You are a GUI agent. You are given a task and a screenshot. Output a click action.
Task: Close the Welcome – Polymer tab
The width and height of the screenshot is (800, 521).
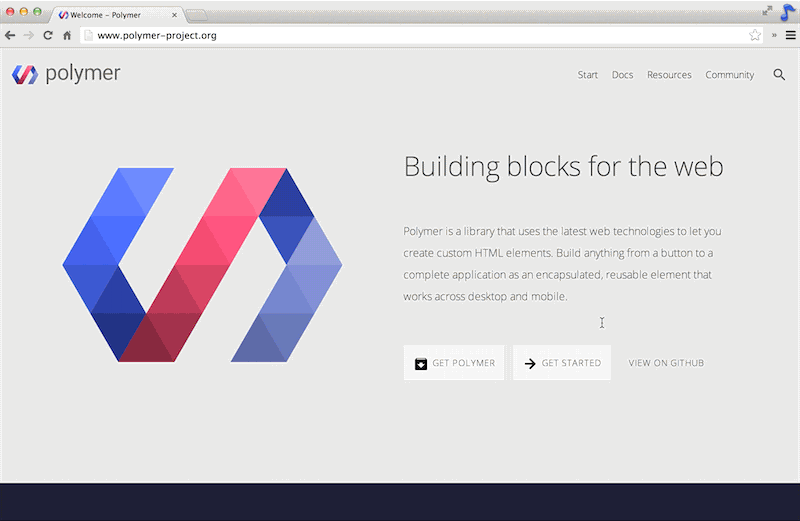tap(174, 15)
